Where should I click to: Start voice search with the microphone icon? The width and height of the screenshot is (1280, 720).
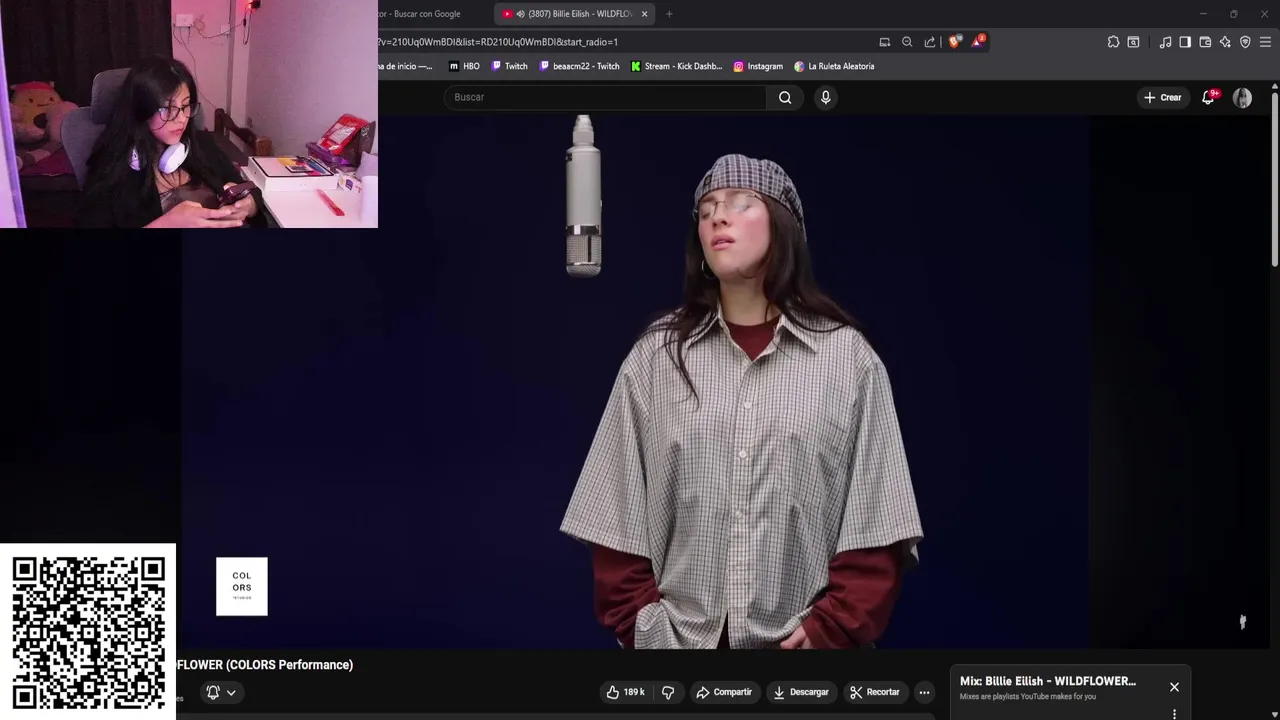click(x=825, y=97)
